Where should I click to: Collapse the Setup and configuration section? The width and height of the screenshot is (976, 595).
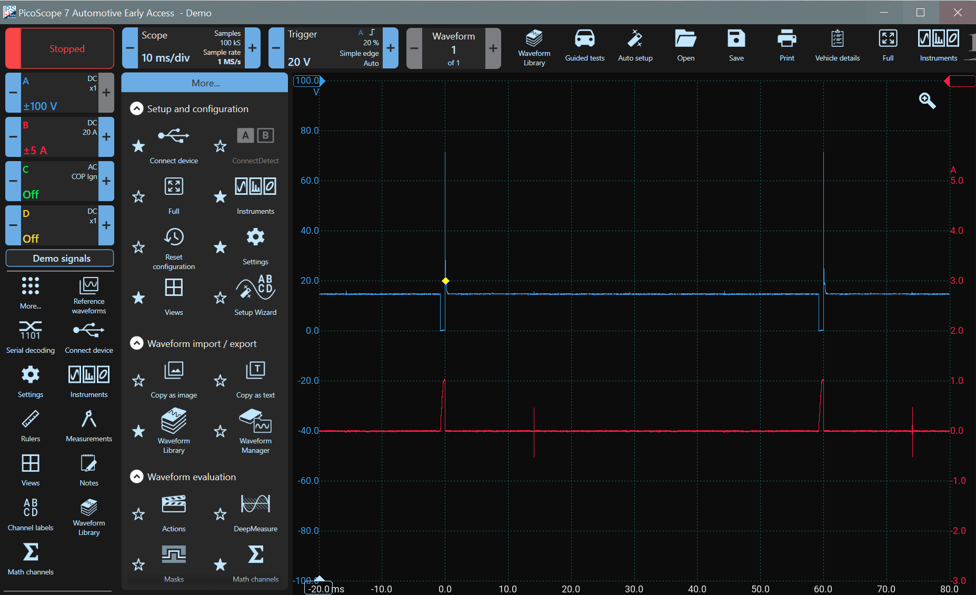[x=137, y=108]
